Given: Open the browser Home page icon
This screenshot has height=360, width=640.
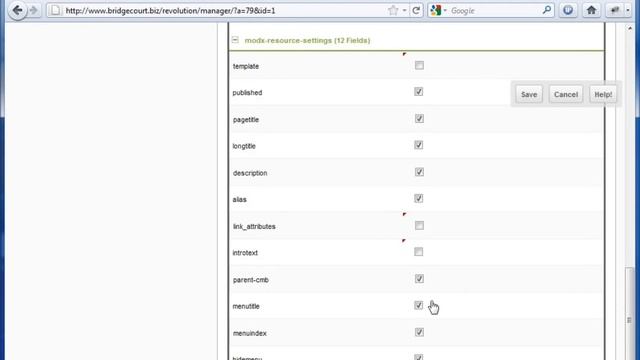Looking at the screenshot, I should [x=591, y=11].
